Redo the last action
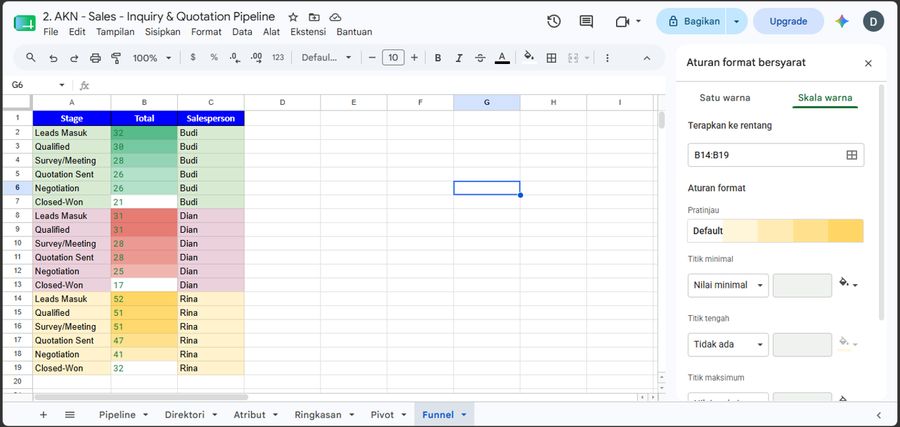The height and width of the screenshot is (427, 900). tap(74, 58)
